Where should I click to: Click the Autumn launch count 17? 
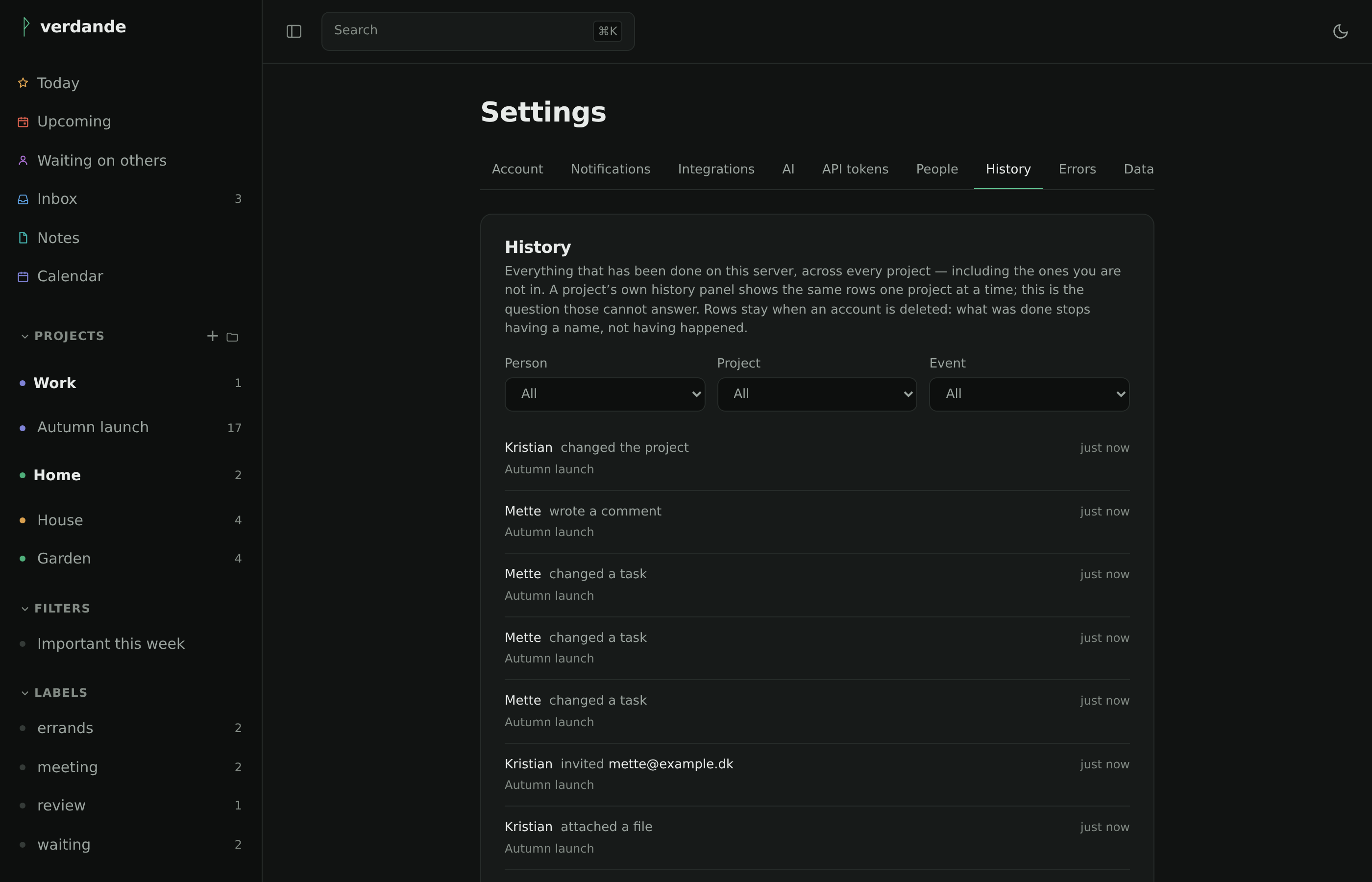[234, 428]
